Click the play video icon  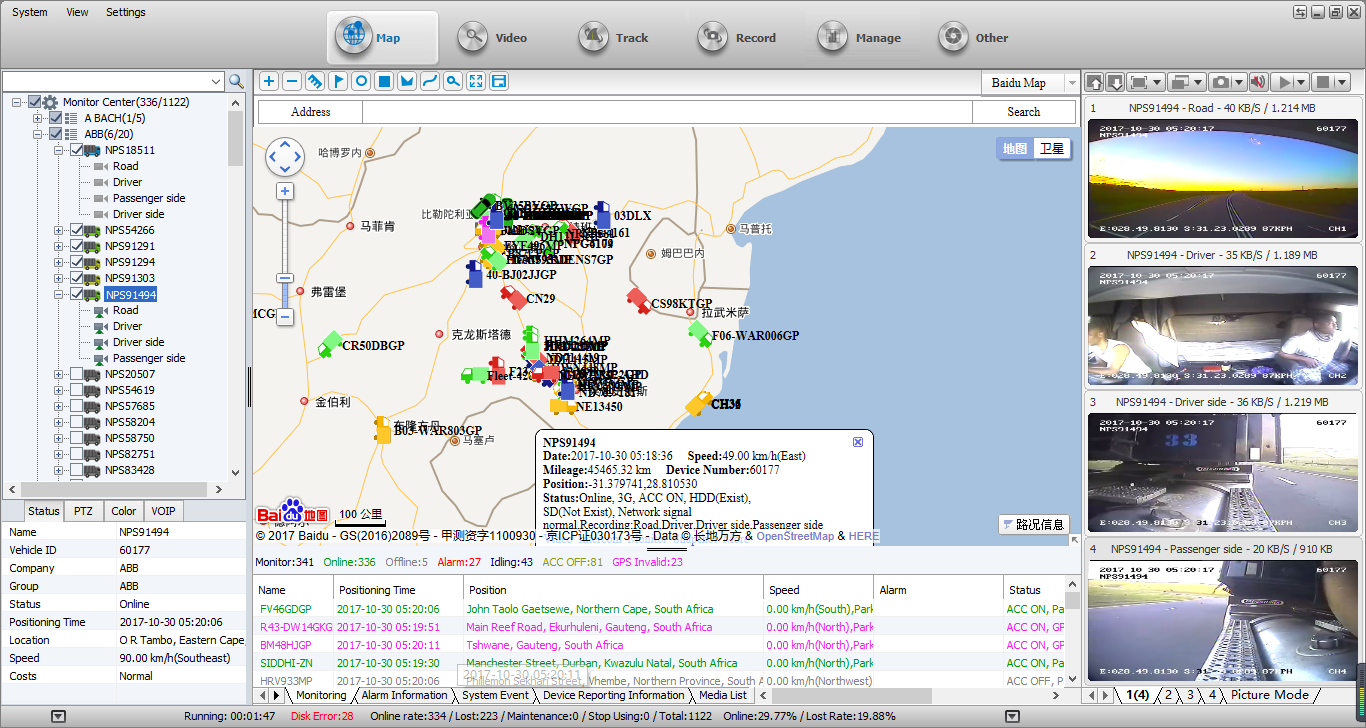(1284, 82)
